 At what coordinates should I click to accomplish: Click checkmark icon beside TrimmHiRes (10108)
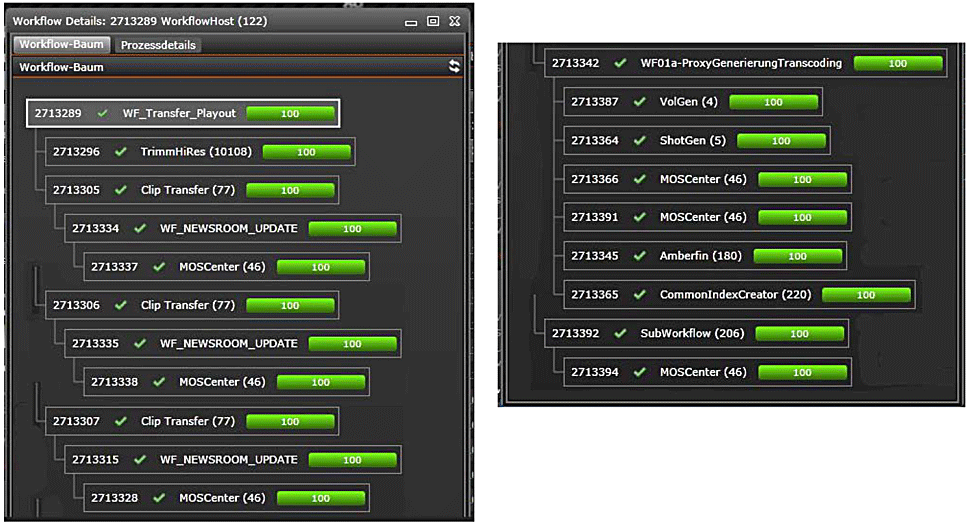(x=121, y=152)
